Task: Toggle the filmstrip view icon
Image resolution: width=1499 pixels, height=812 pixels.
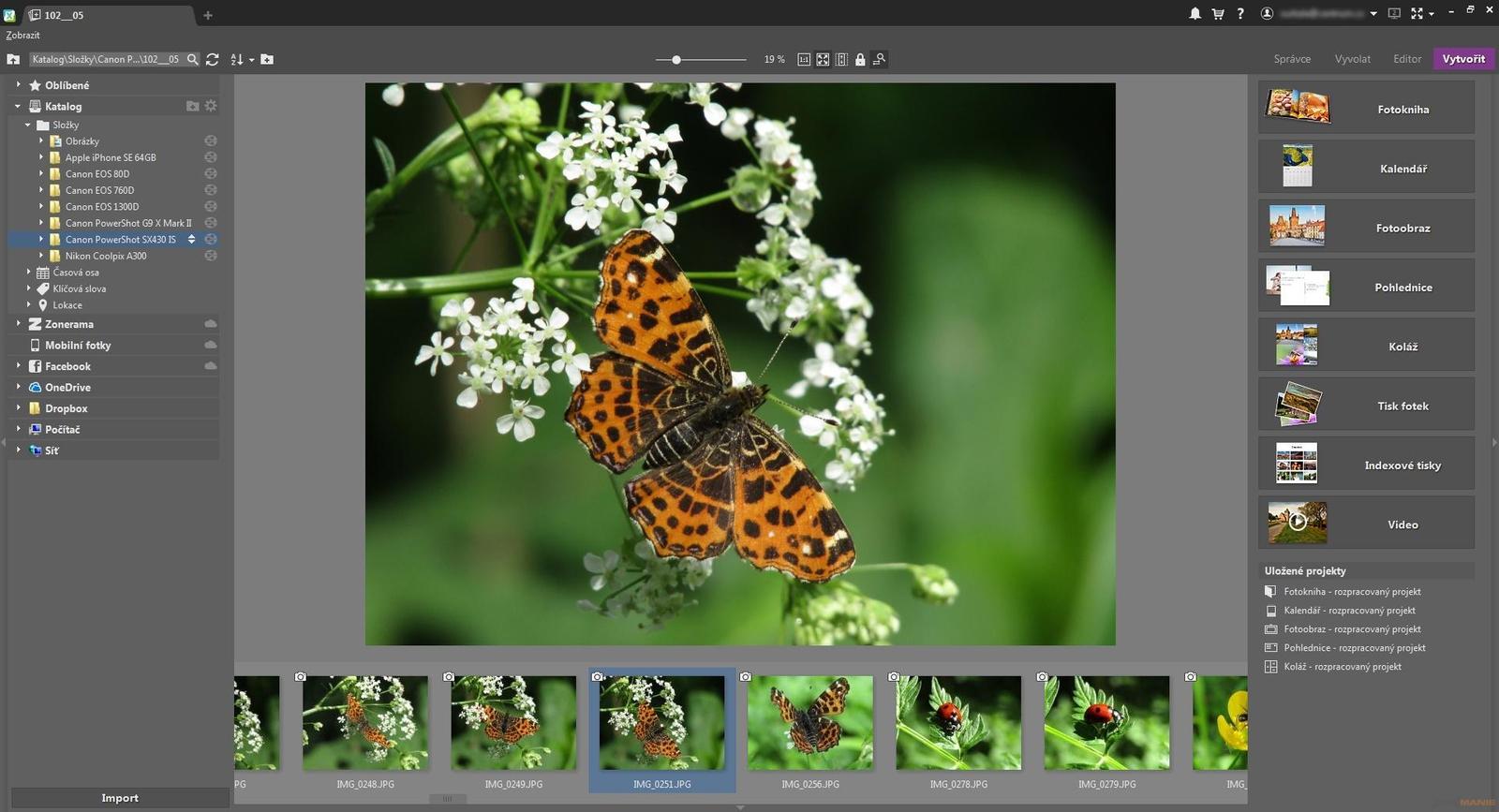Action: click(841, 59)
